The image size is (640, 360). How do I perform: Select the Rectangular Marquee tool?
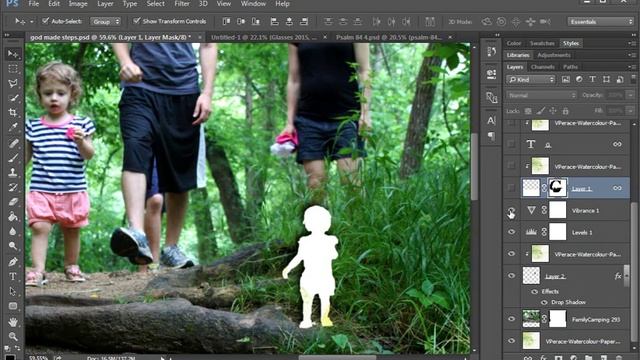tap(13, 69)
